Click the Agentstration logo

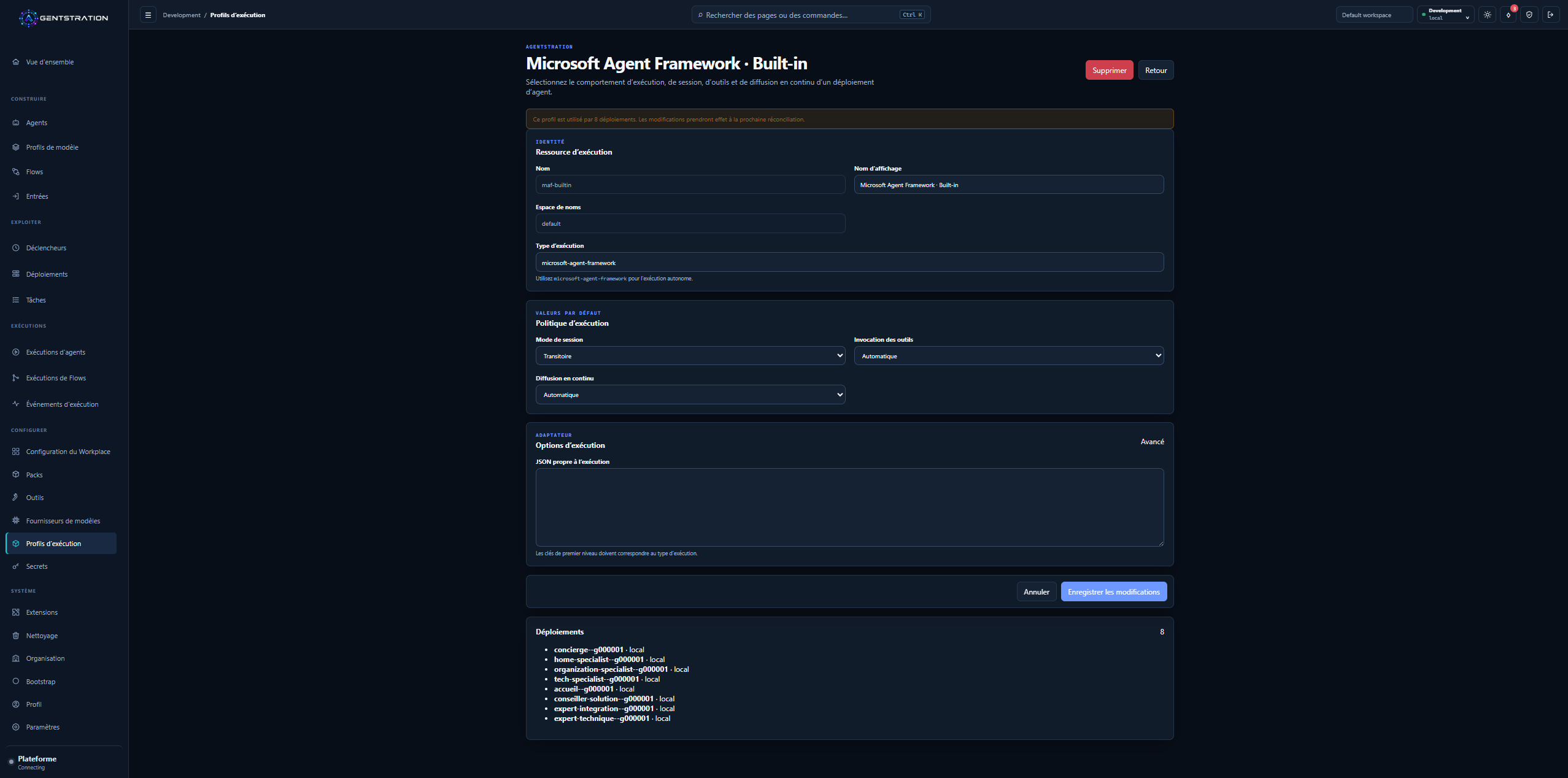click(x=64, y=18)
